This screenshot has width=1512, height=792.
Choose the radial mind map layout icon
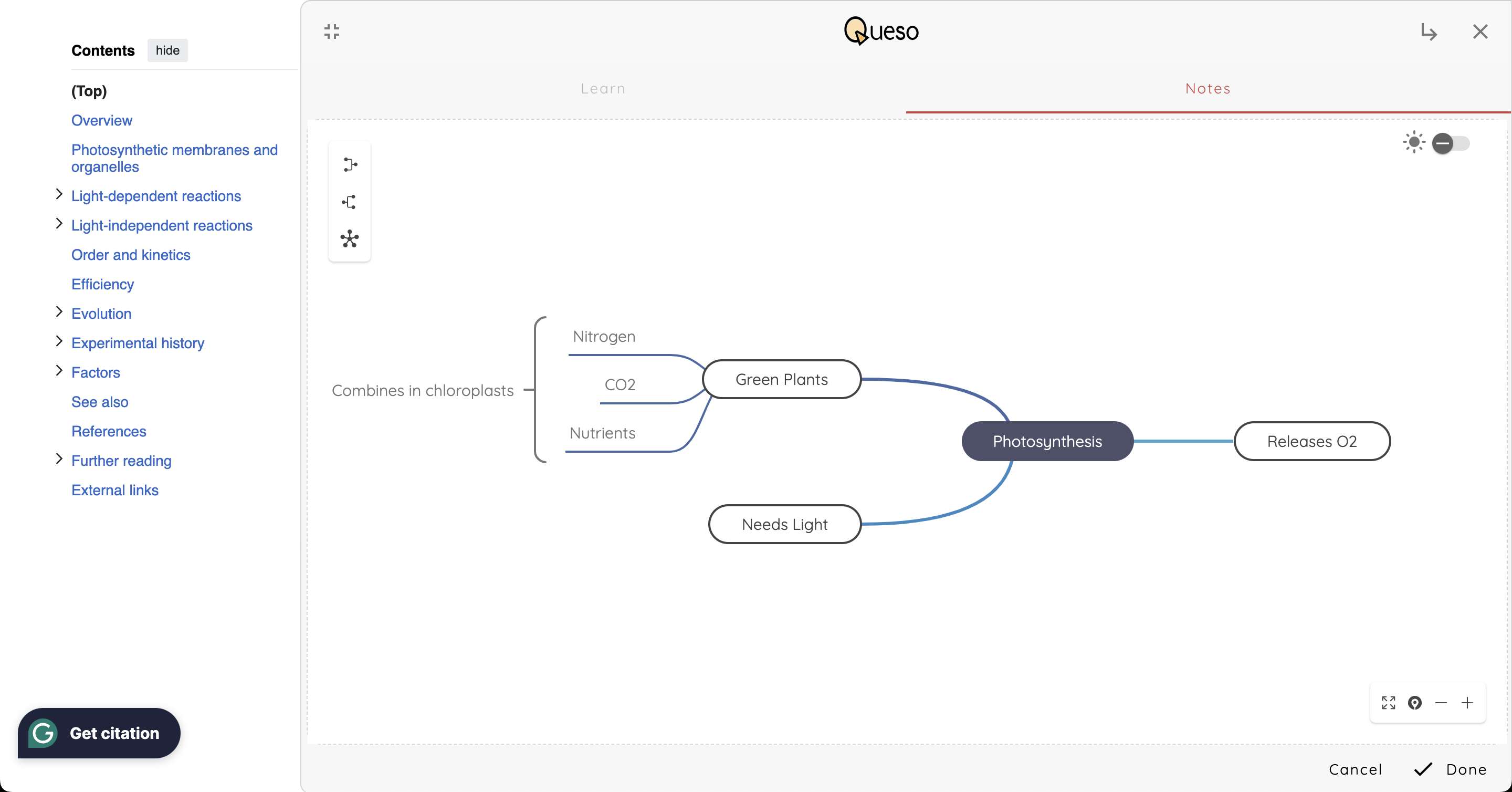(349, 239)
